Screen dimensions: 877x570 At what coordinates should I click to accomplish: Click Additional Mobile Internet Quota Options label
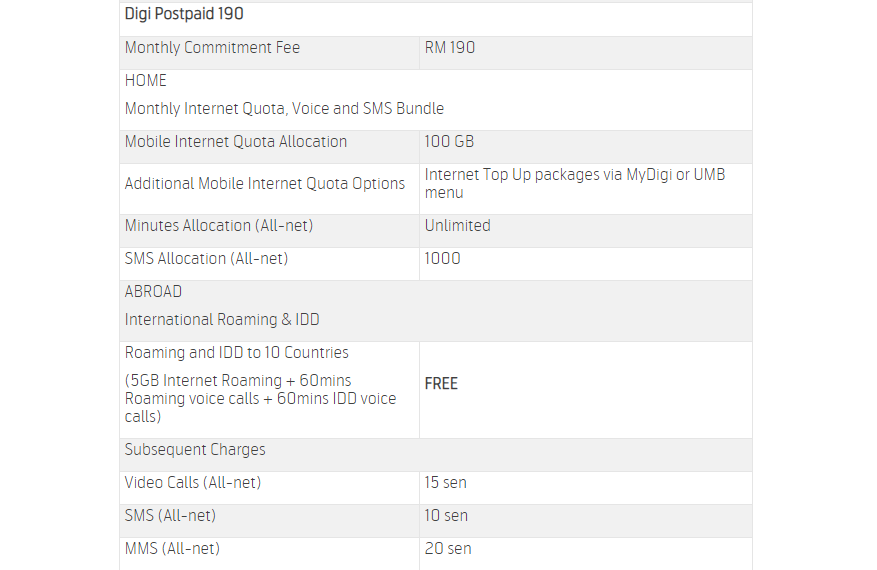[x=265, y=184]
